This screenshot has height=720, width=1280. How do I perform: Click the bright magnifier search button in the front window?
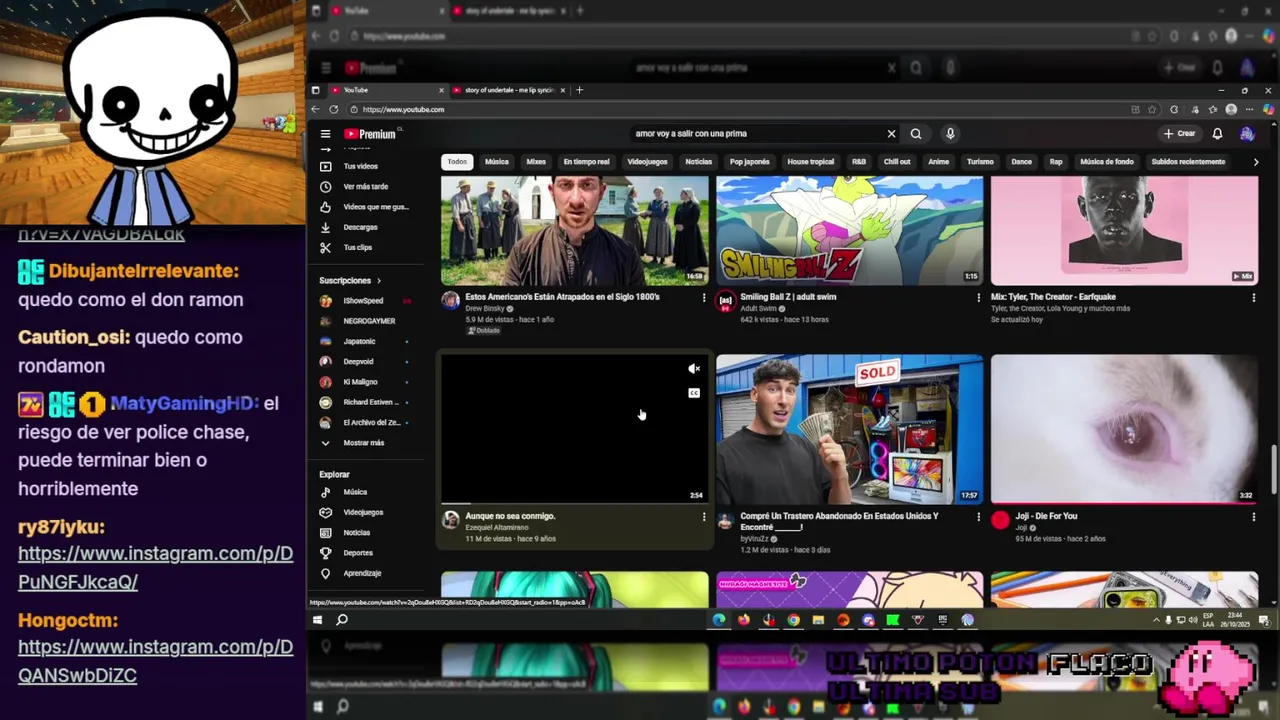coord(916,134)
